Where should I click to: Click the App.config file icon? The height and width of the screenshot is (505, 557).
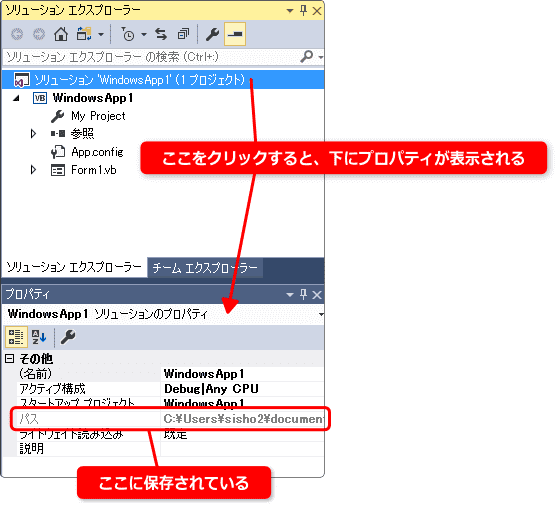click(x=58, y=152)
